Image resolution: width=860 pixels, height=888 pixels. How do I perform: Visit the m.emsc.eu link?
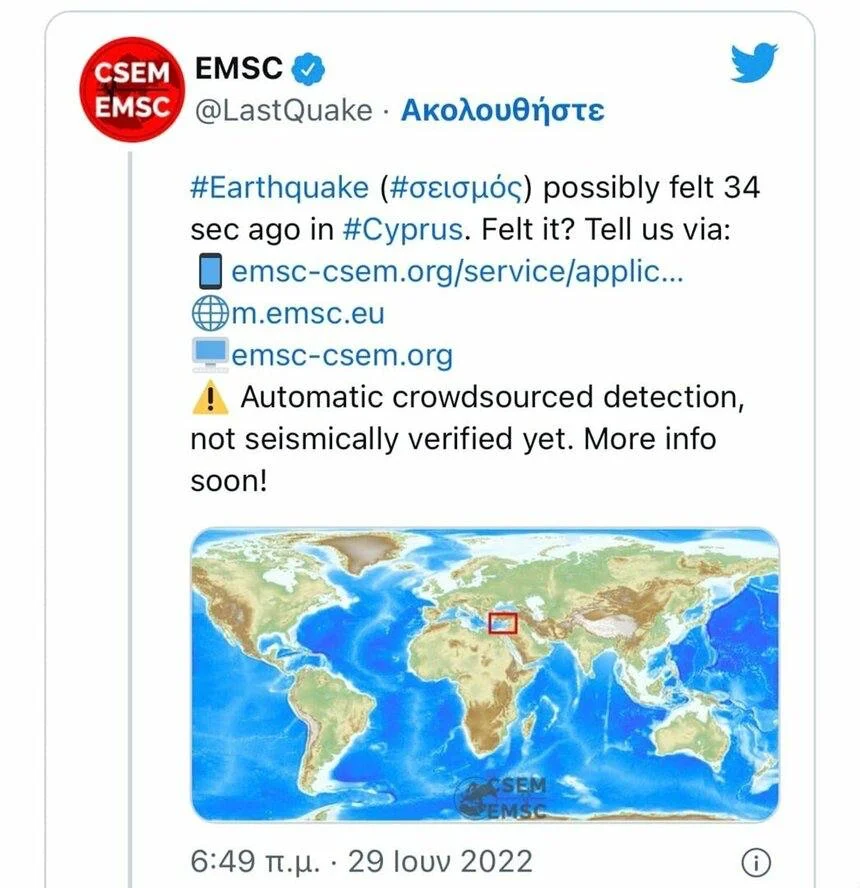point(308,313)
